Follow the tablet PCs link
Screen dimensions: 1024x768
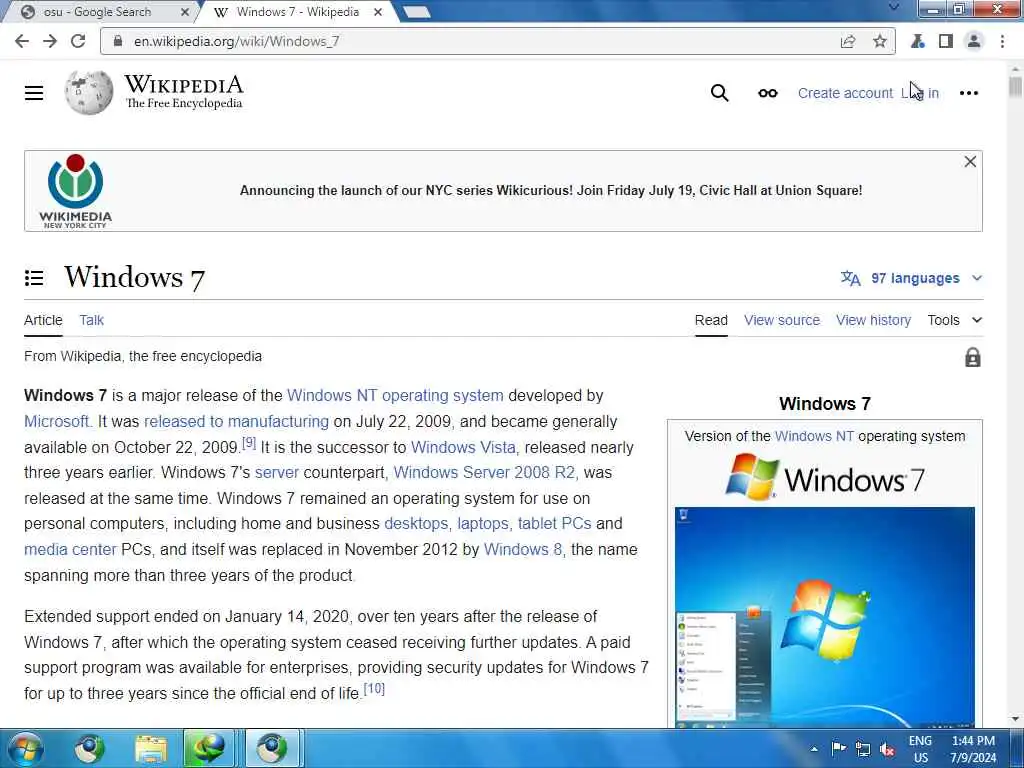[554, 524]
